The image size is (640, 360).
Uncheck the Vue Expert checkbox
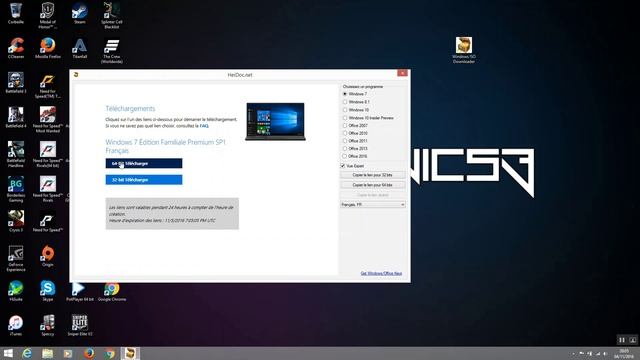tap(343, 166)
